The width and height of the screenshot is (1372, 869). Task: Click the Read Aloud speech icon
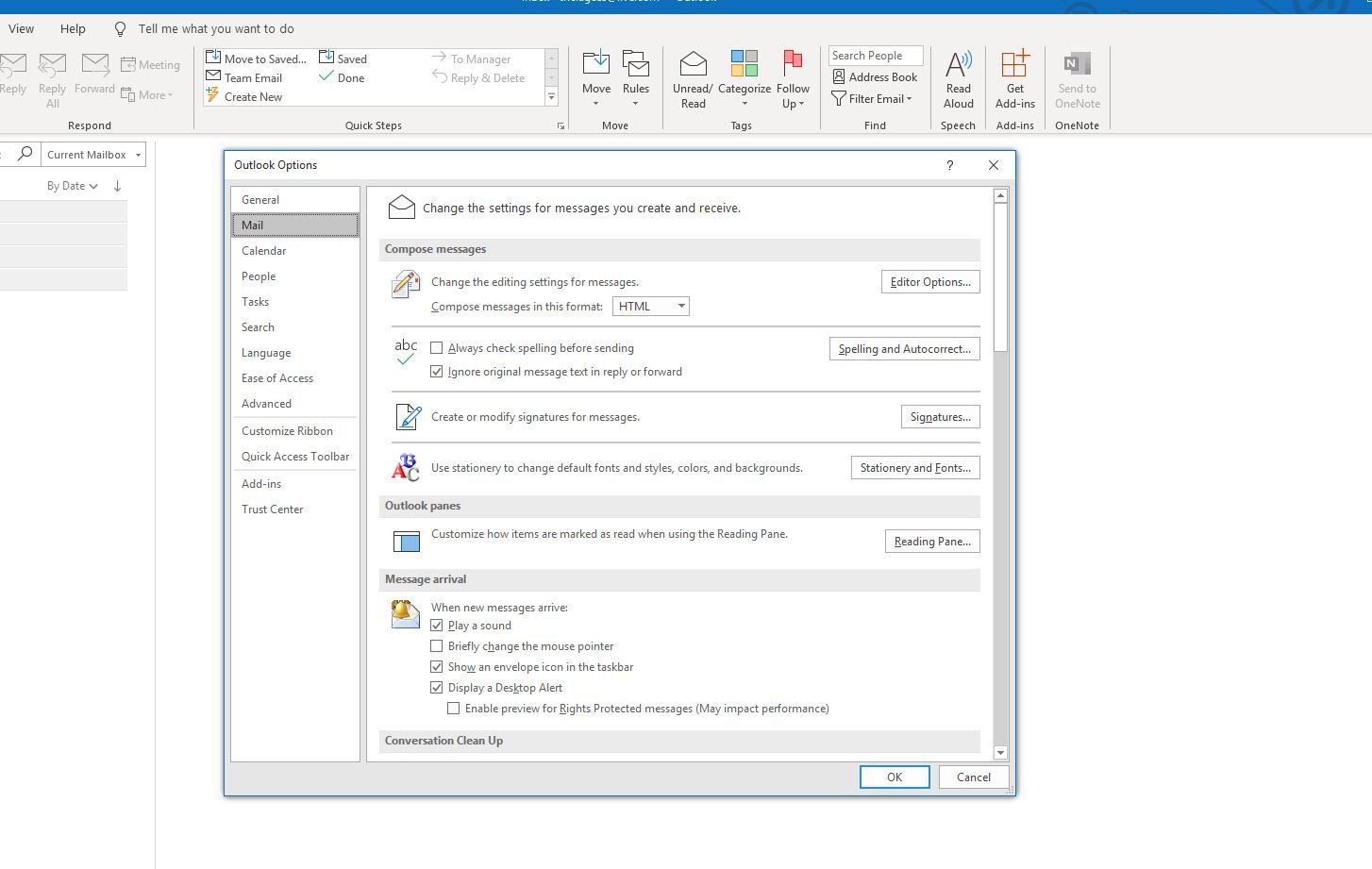coord(958,63)
